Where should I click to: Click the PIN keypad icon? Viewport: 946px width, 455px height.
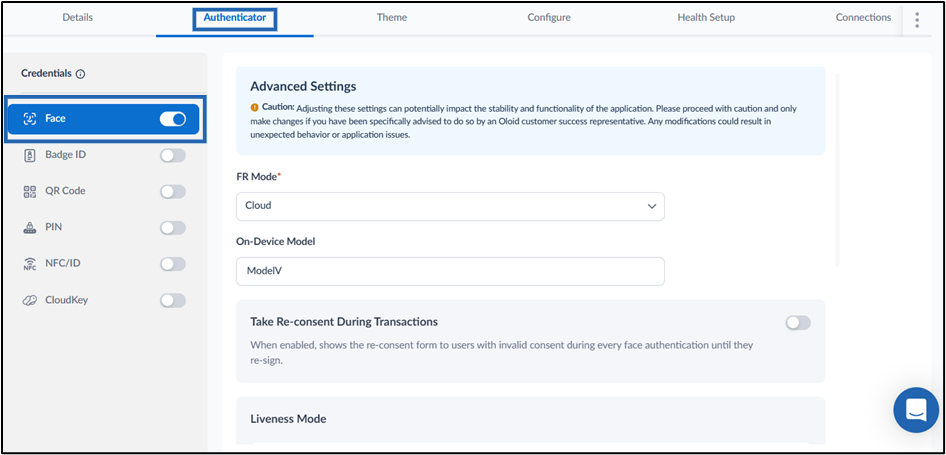tap(30, 228)
